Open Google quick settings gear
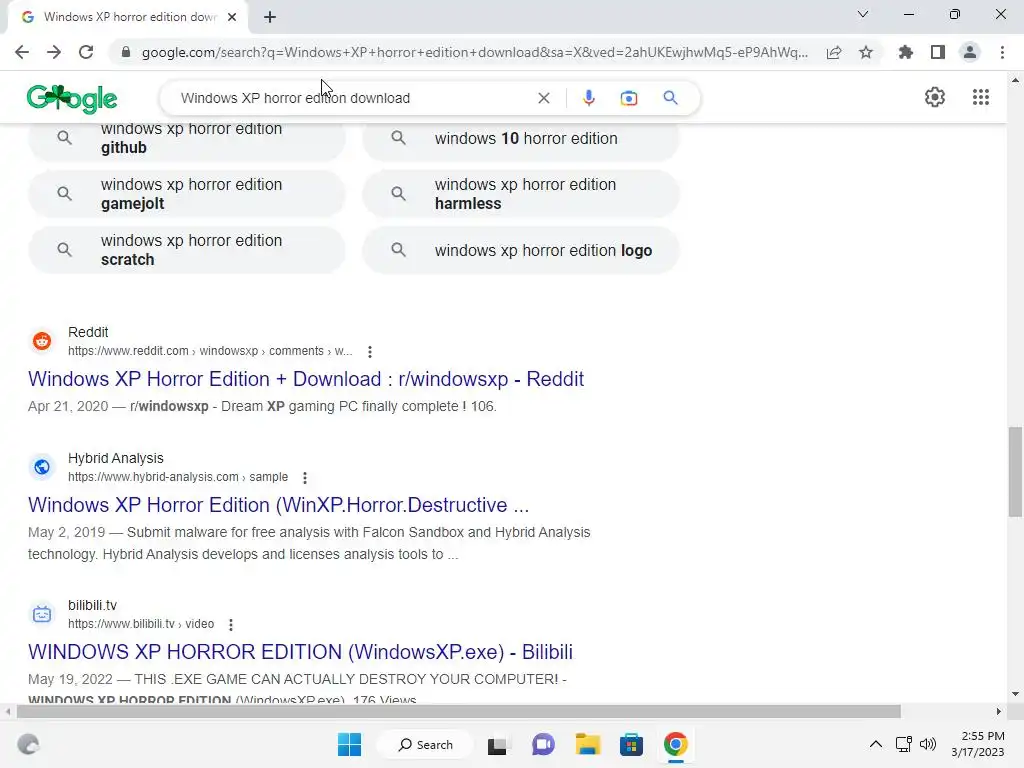 pos(935,97)
